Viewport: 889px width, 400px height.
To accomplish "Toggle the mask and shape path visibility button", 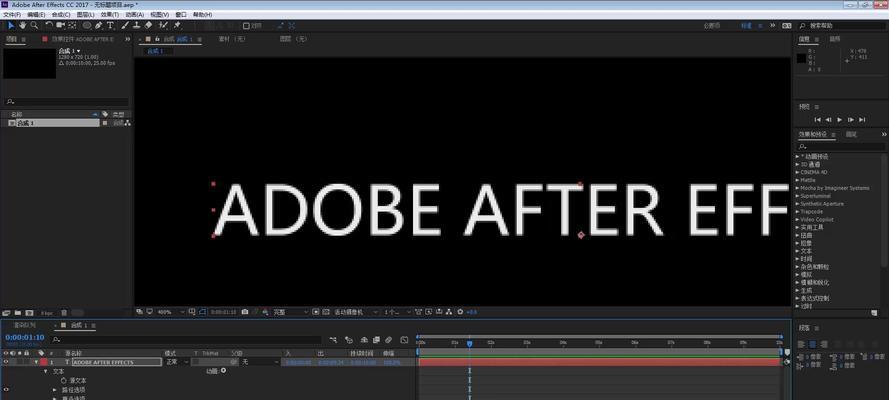I will pos(202,312).
